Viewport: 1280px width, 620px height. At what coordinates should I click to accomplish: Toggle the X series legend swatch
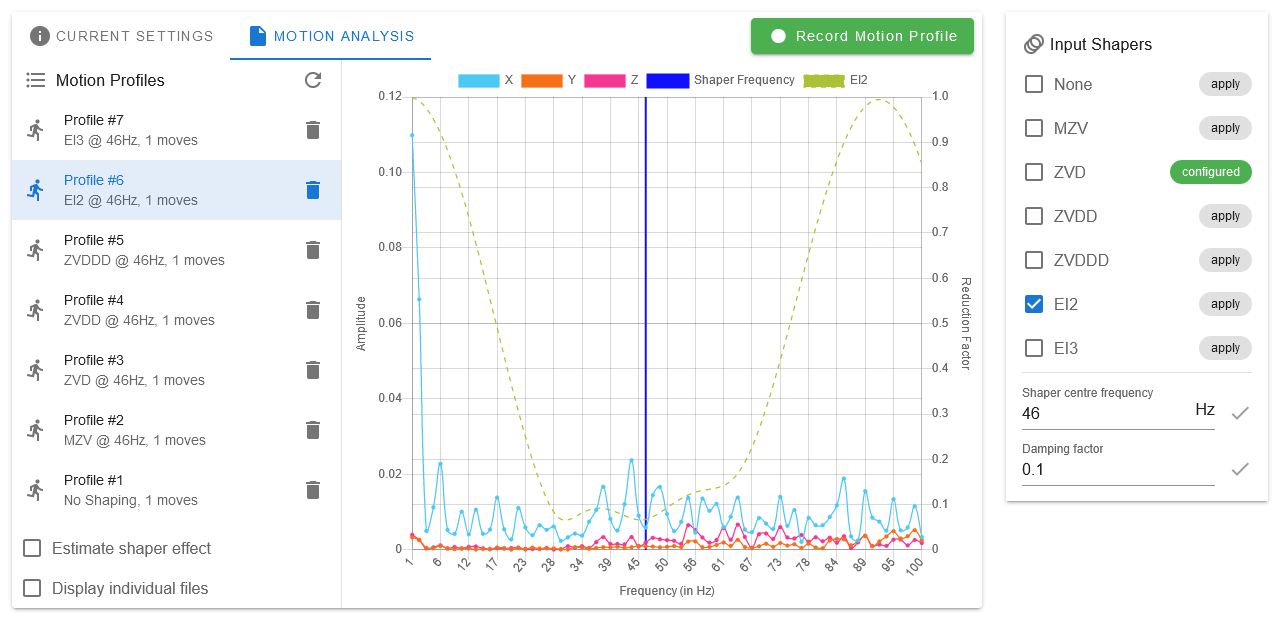(479, 80)
